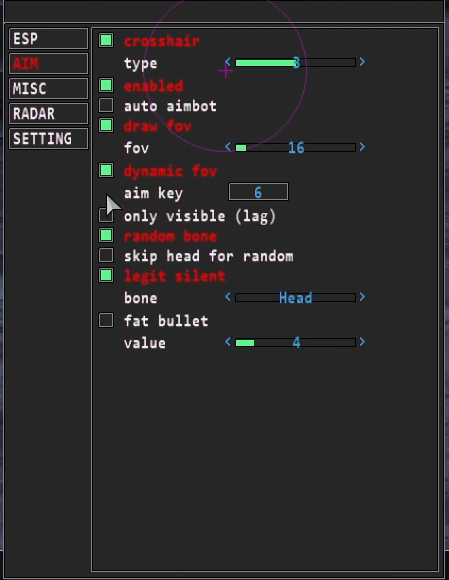Image resolution: width=449 pixels, height=580 pixels.
Task: Click the 'dynamic fov' label
Action: coord(170,171)
